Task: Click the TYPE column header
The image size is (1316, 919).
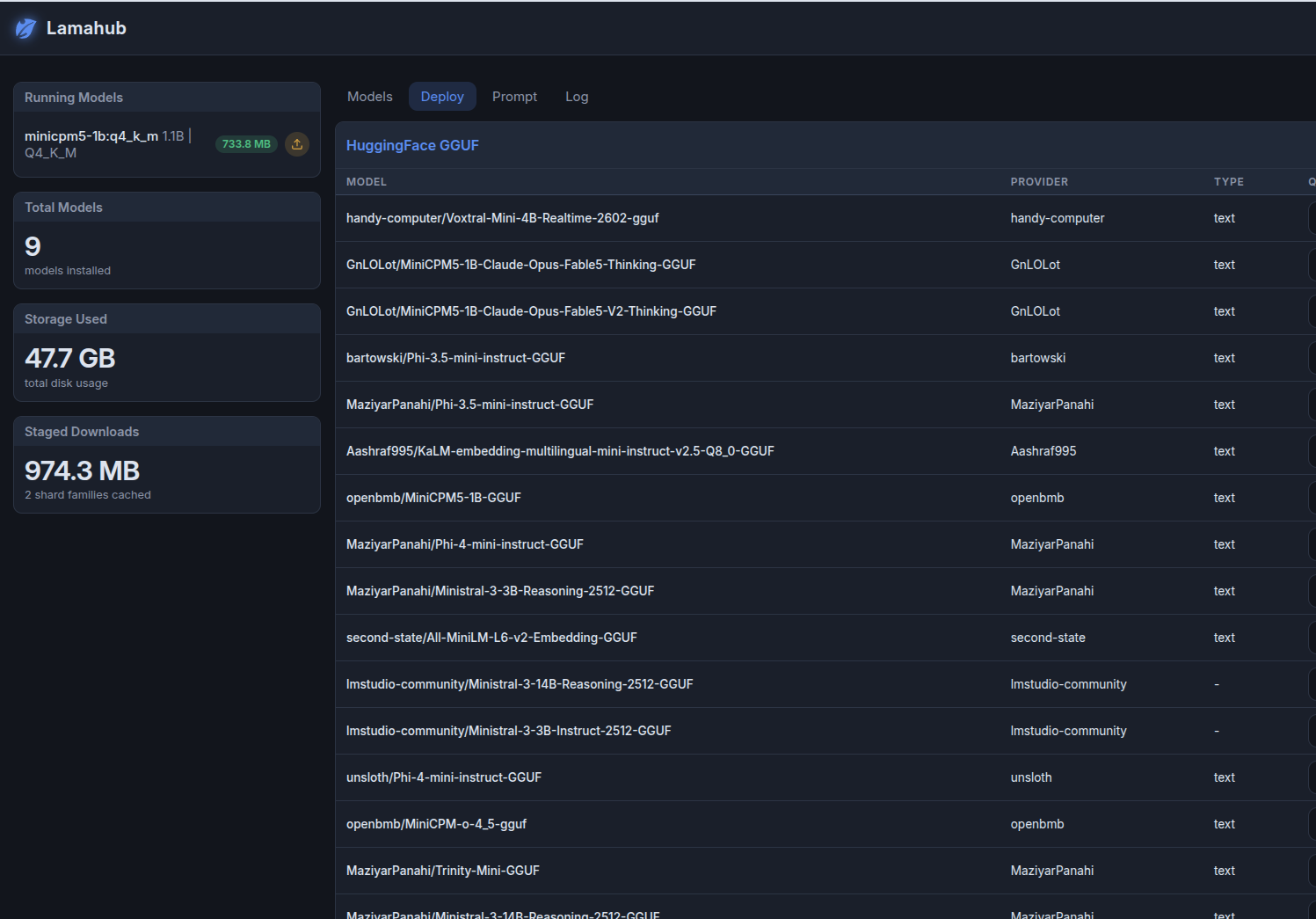Action: 1229,182
